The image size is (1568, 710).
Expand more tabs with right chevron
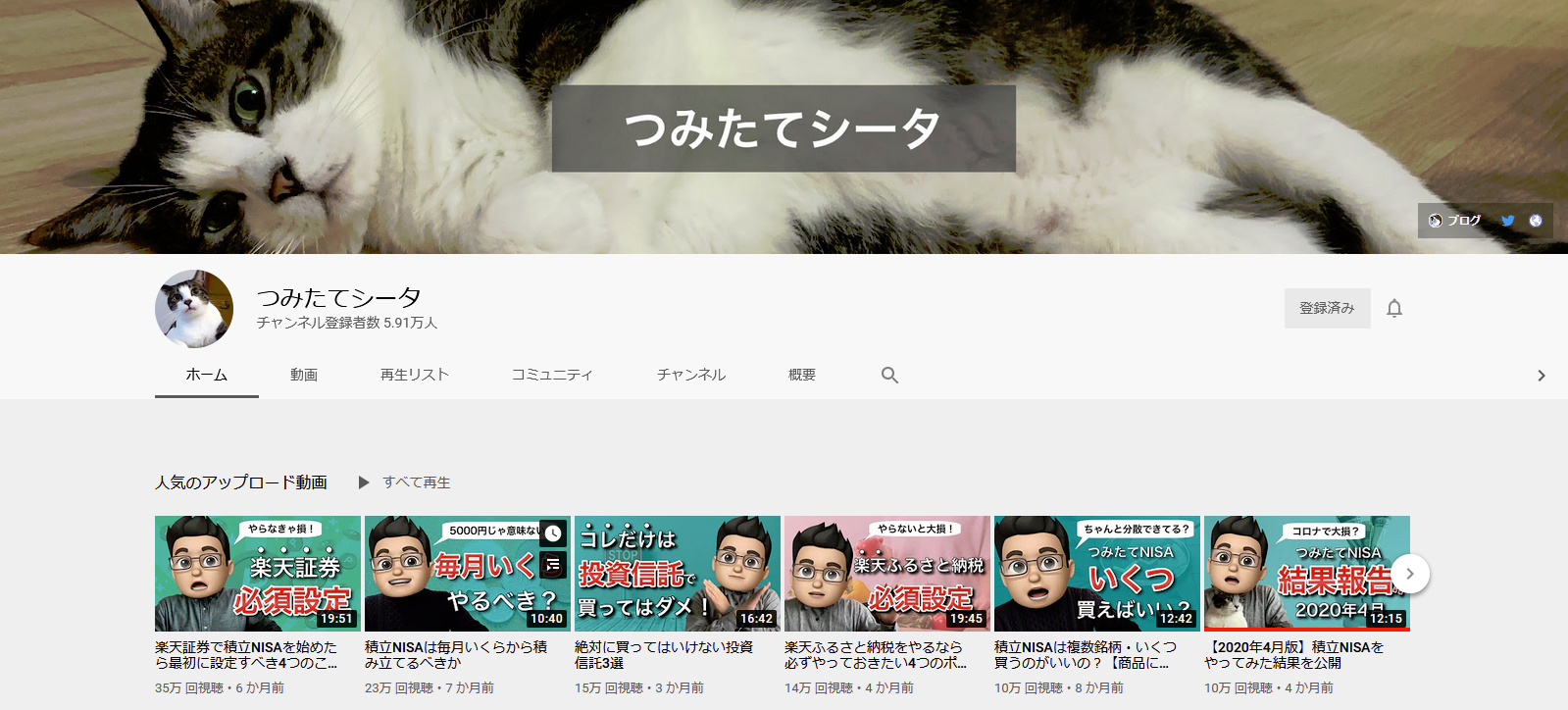(x=1541, y=376)
